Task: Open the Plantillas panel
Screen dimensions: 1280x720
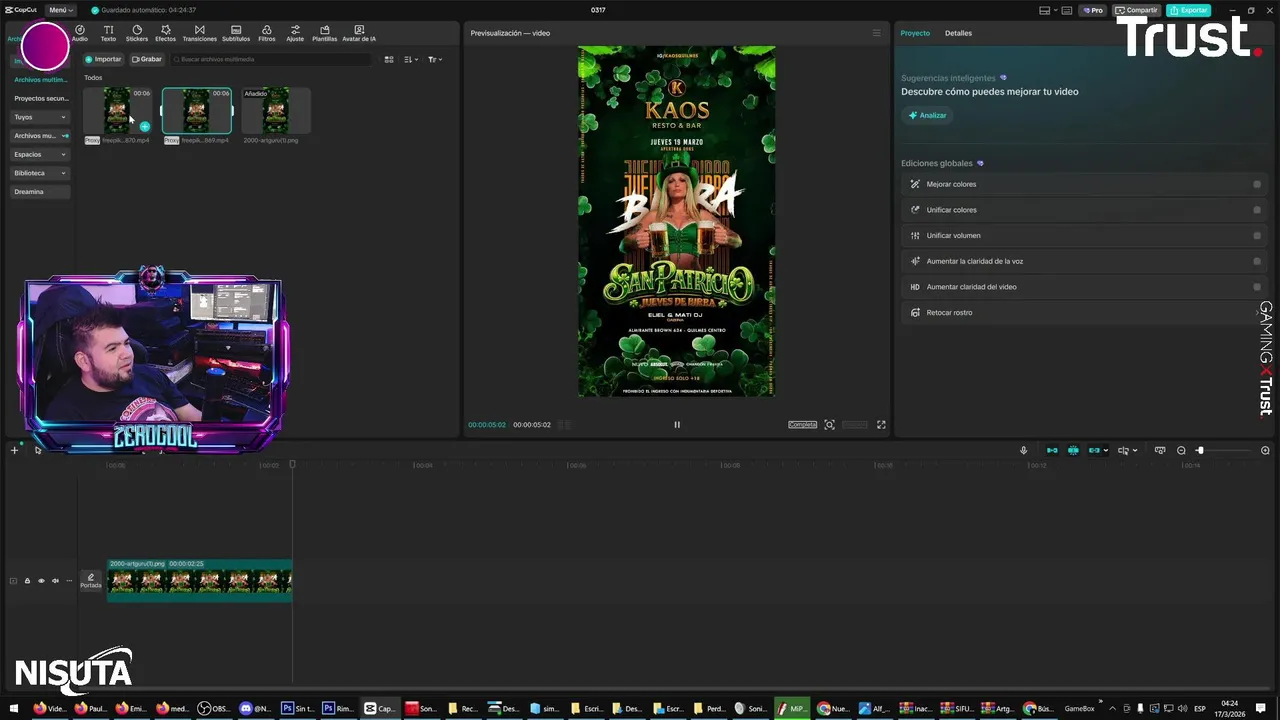Action: (x=325, y=33)
